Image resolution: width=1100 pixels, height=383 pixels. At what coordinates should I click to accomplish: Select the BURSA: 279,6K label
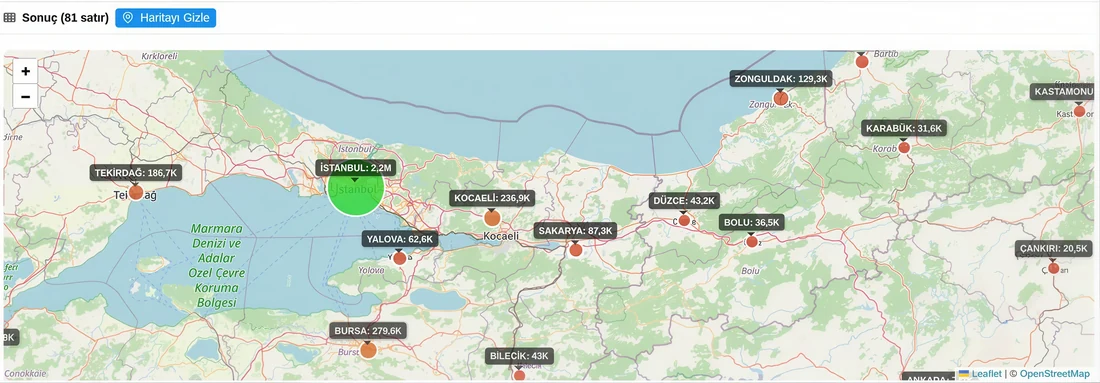(x=368, y=330)
